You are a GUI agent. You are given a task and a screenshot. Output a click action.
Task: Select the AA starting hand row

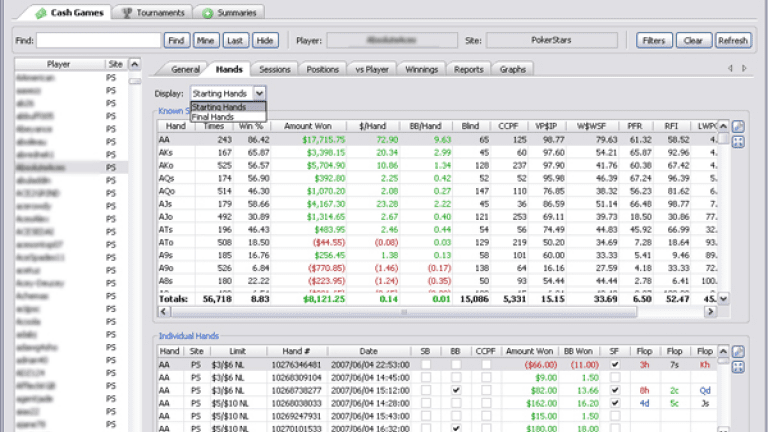[437, 140]
